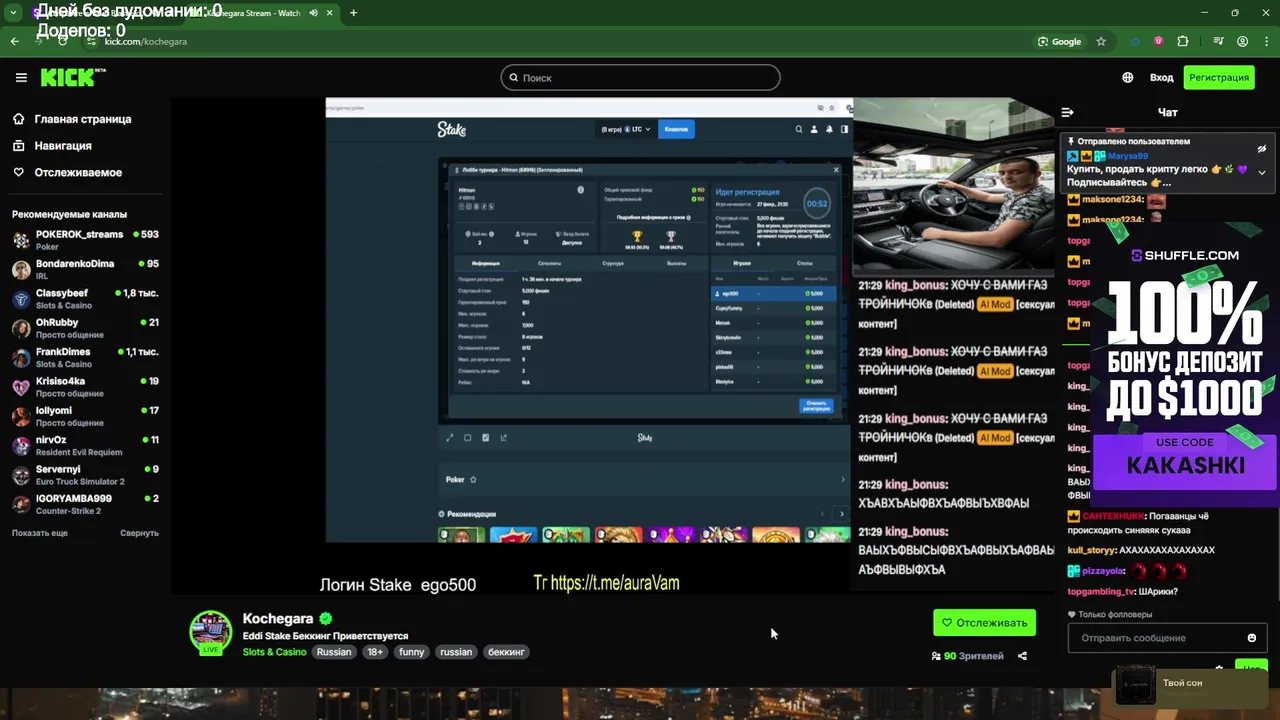1280x720 pixels.
Task: Reload the page
Action: 62,41
